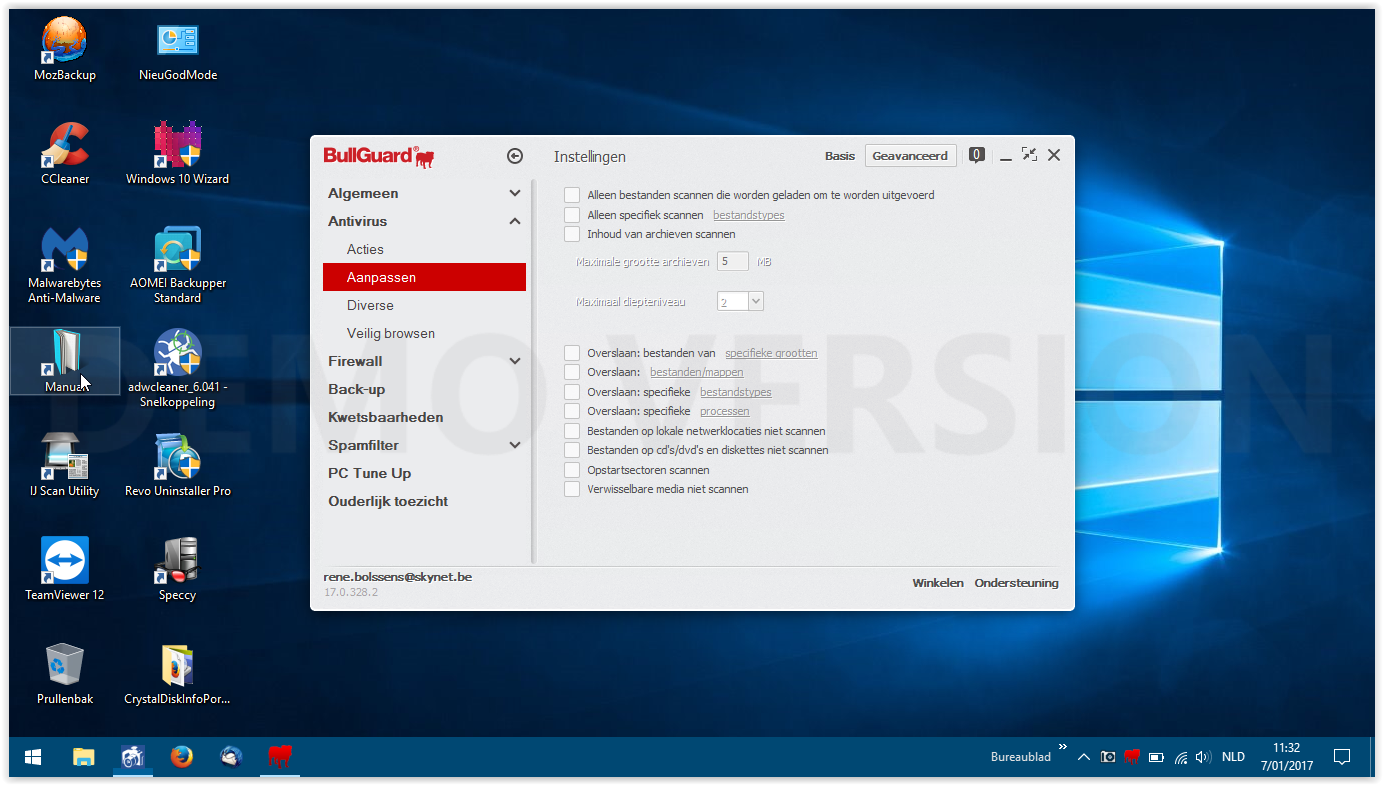Expand the Firewall section chevron
The width and height of the screenshot is (1383, 785).
click(515, 361)
